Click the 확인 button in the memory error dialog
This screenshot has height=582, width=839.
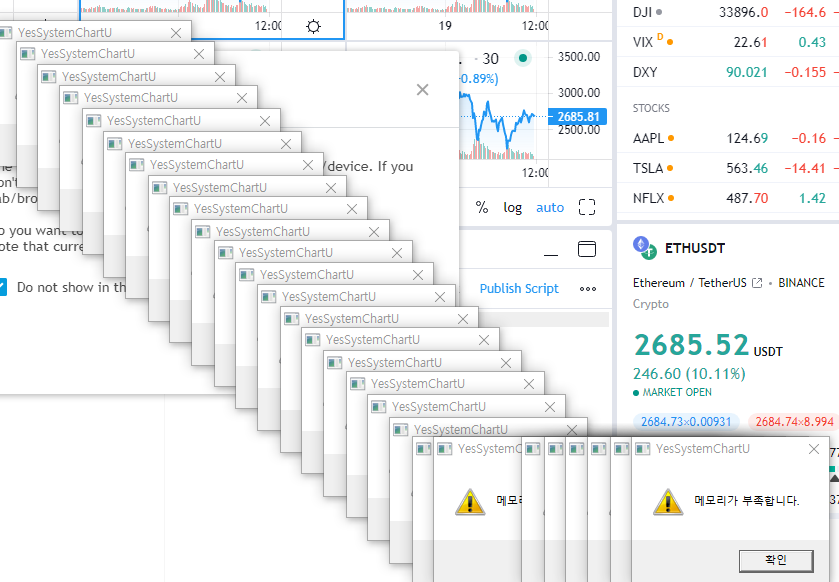[776, 559]
